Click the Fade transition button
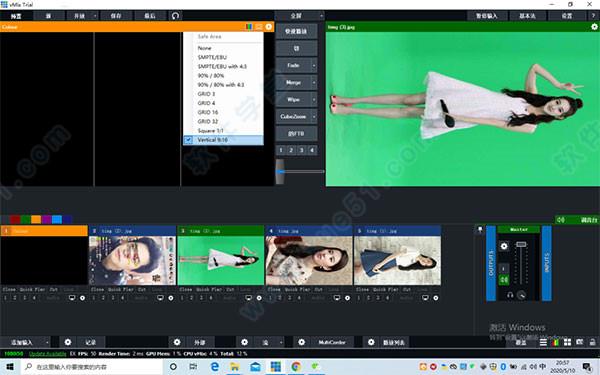This screenshot has height=375, width=600. click(293, 65)
